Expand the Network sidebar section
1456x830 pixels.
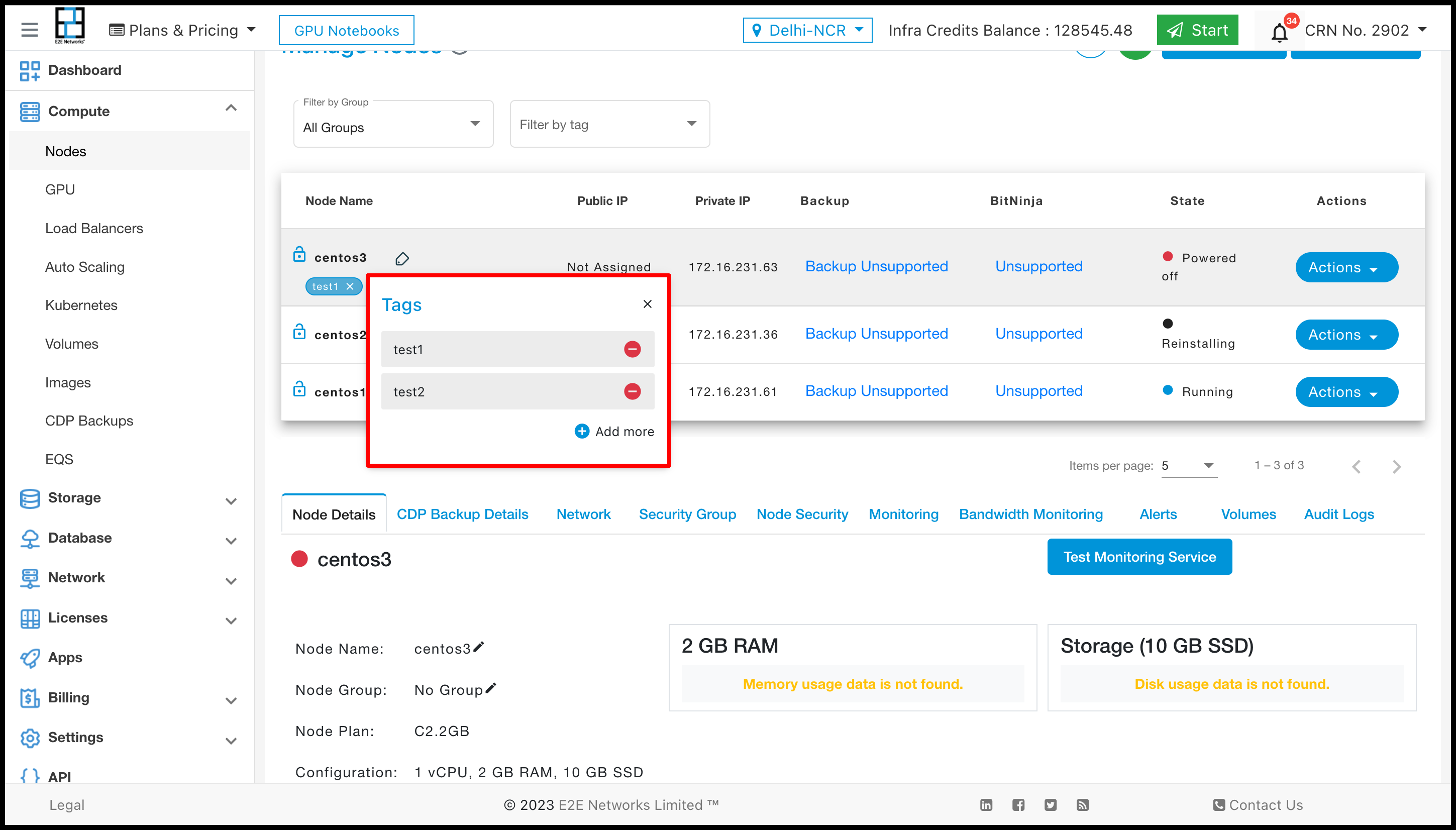[x=231, y=581]
